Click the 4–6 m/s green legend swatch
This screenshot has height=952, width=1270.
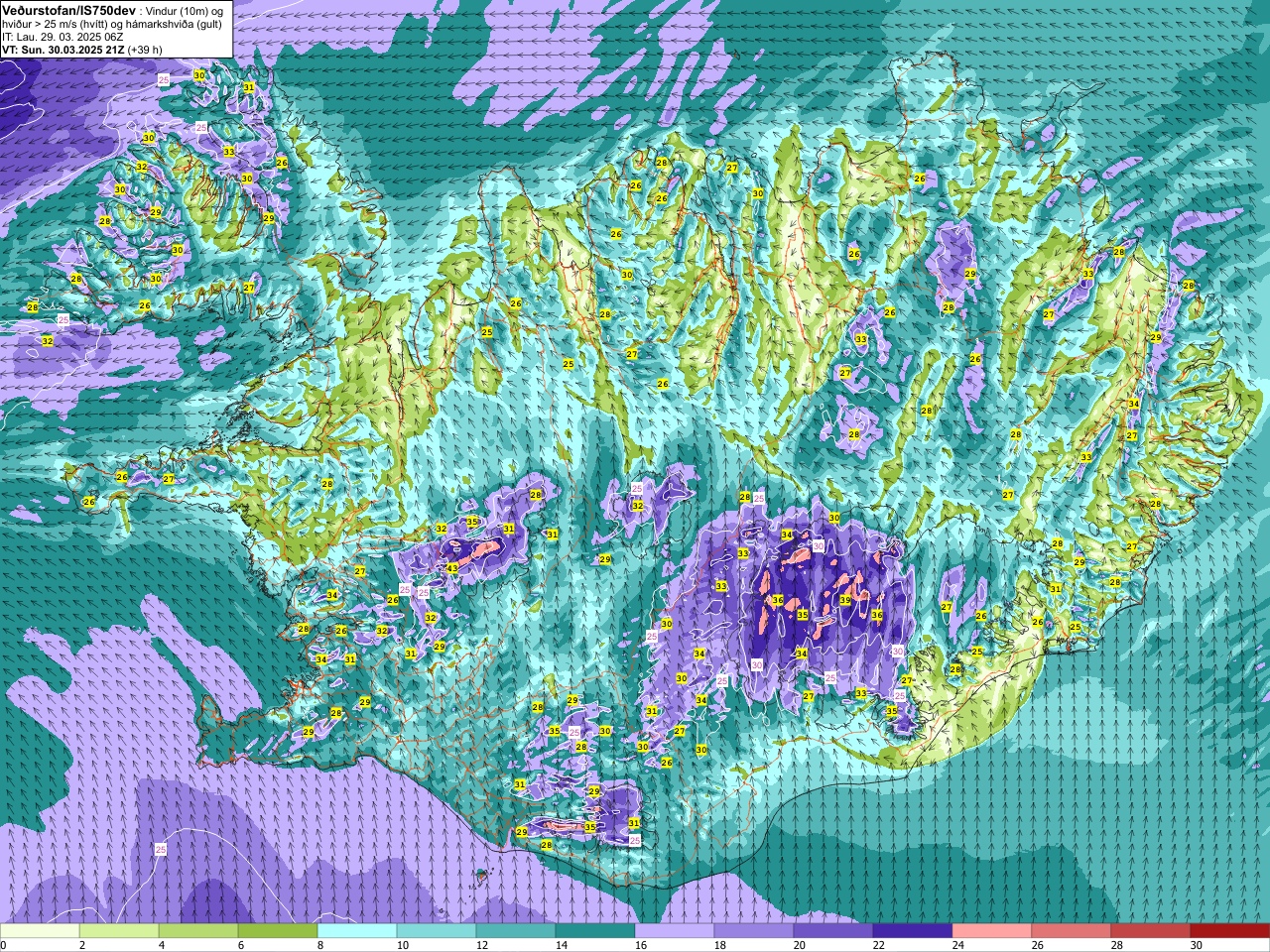click(198, 931)
